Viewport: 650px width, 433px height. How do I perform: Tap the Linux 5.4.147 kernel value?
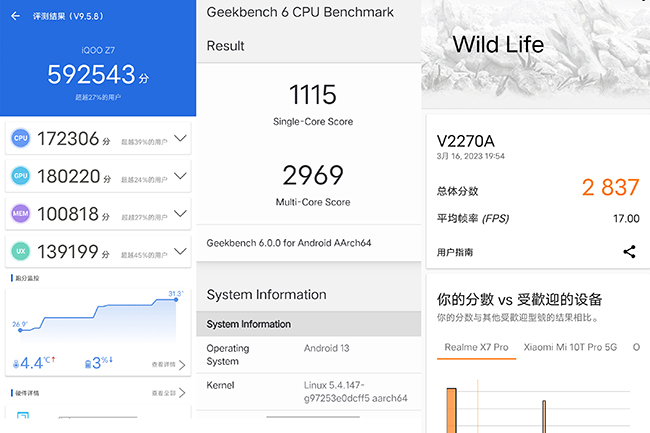point(356,392)
